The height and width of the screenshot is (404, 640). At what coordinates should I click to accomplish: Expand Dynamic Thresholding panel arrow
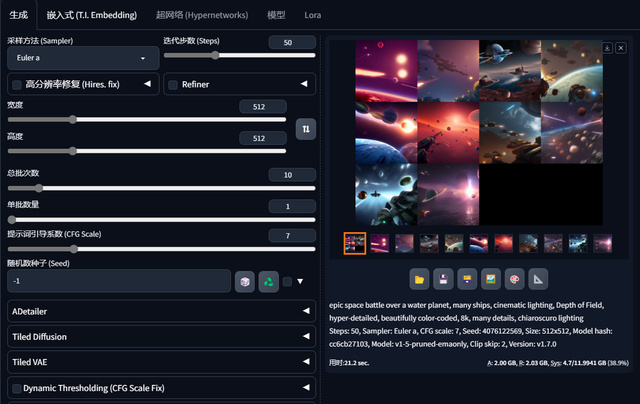(x=306, y=387)
